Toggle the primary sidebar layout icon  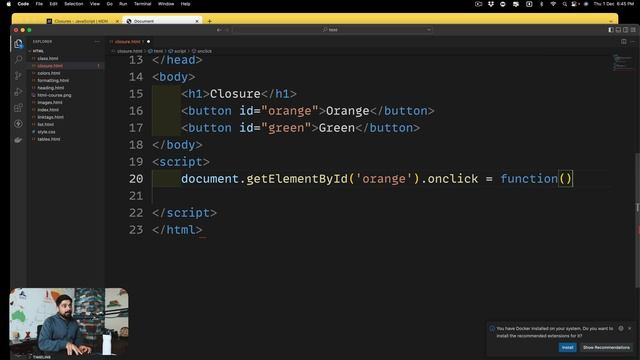pos(611,30)
